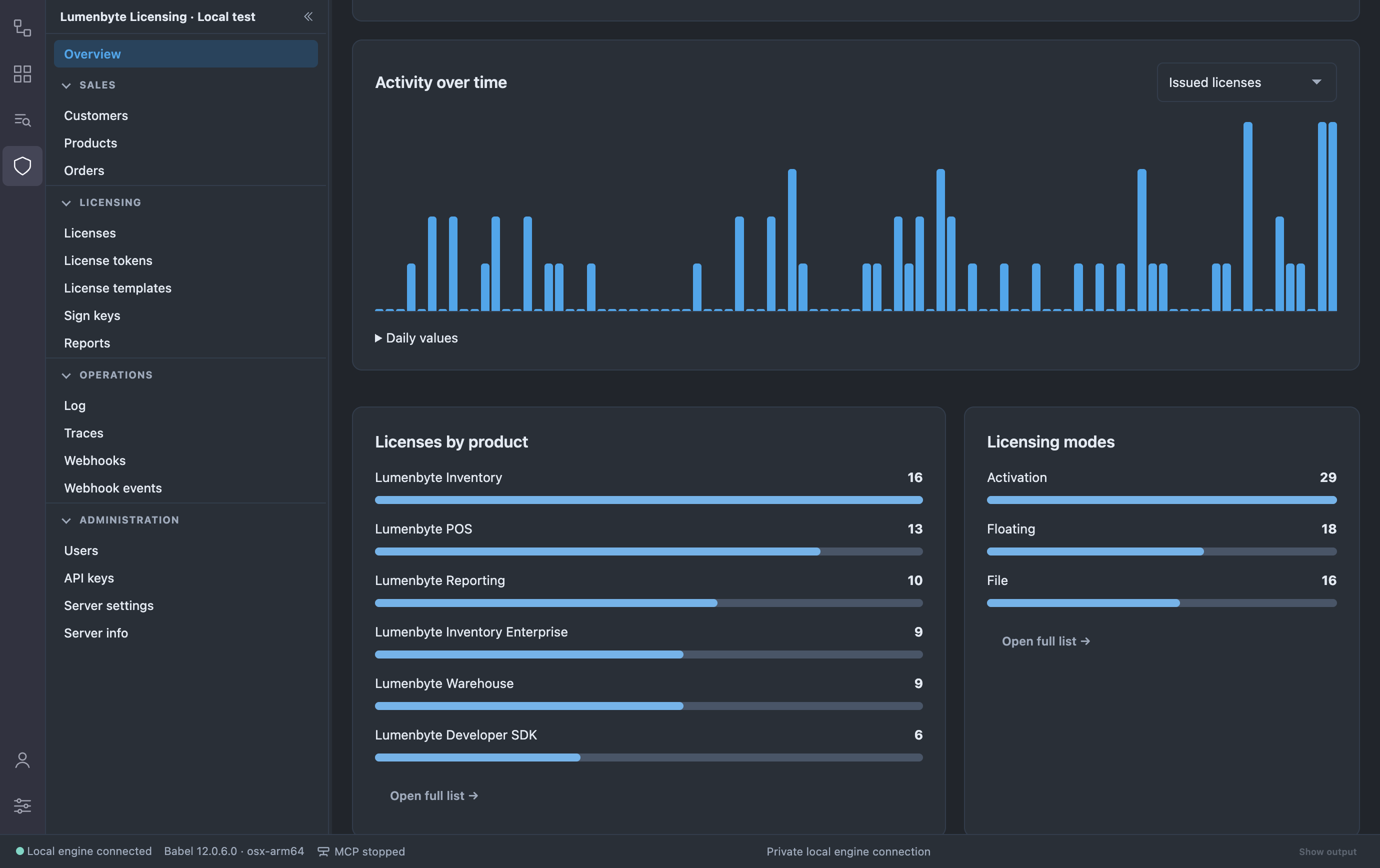
Task: Open the user account icon
Action: point(22,760)
